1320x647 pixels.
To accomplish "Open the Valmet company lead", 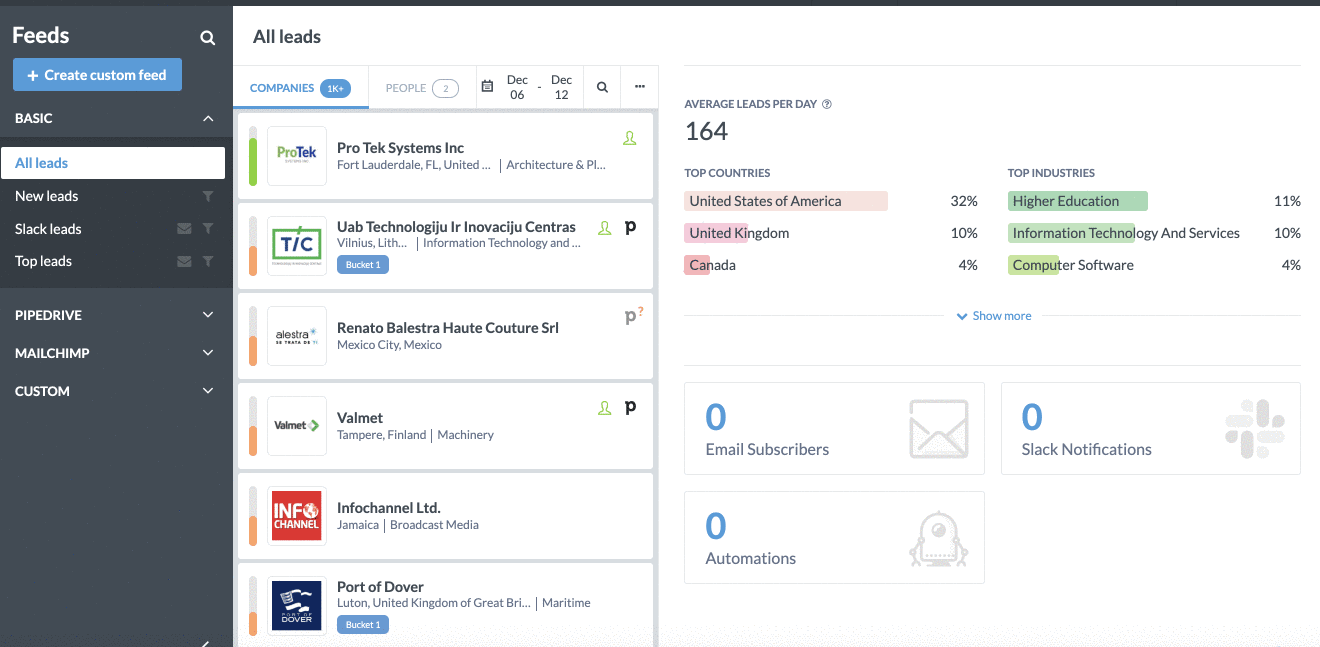I will click(x=446, y=426).
